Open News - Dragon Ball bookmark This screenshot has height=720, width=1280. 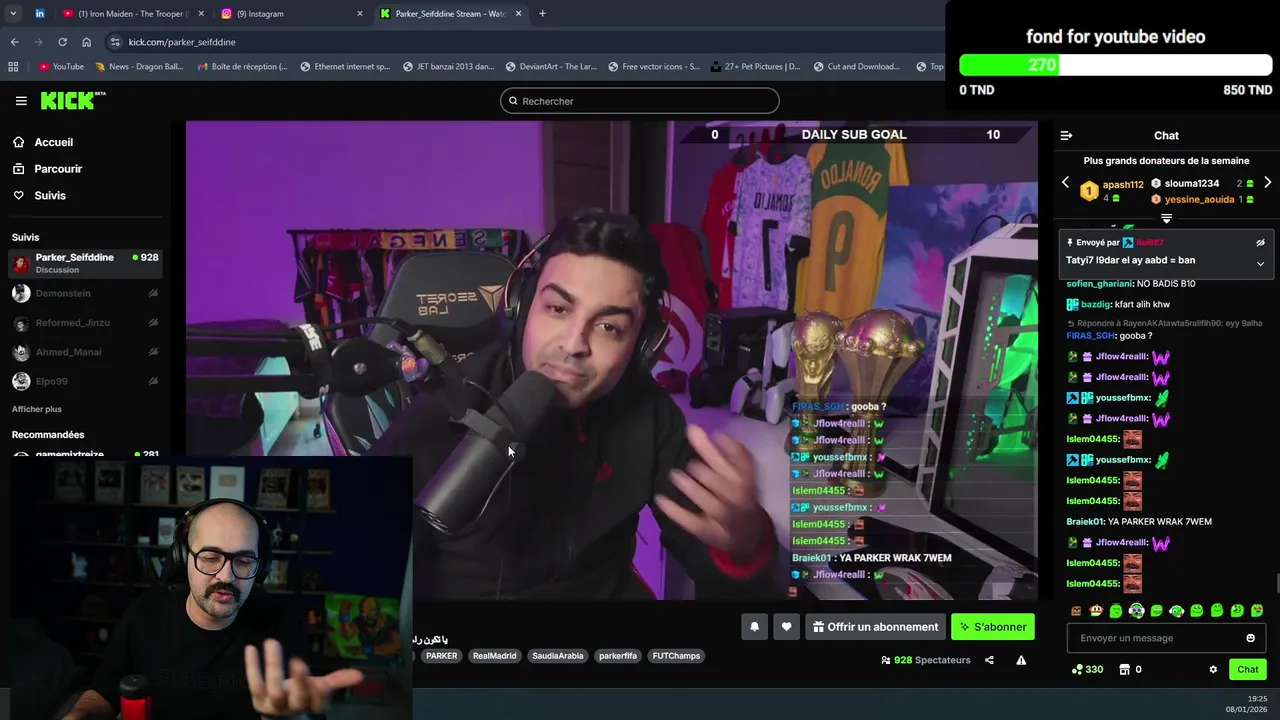[x=139, y=67]
